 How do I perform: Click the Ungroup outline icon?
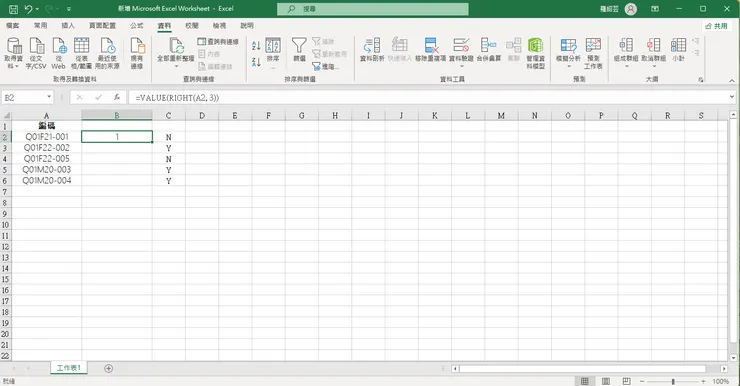click(654, 45)
